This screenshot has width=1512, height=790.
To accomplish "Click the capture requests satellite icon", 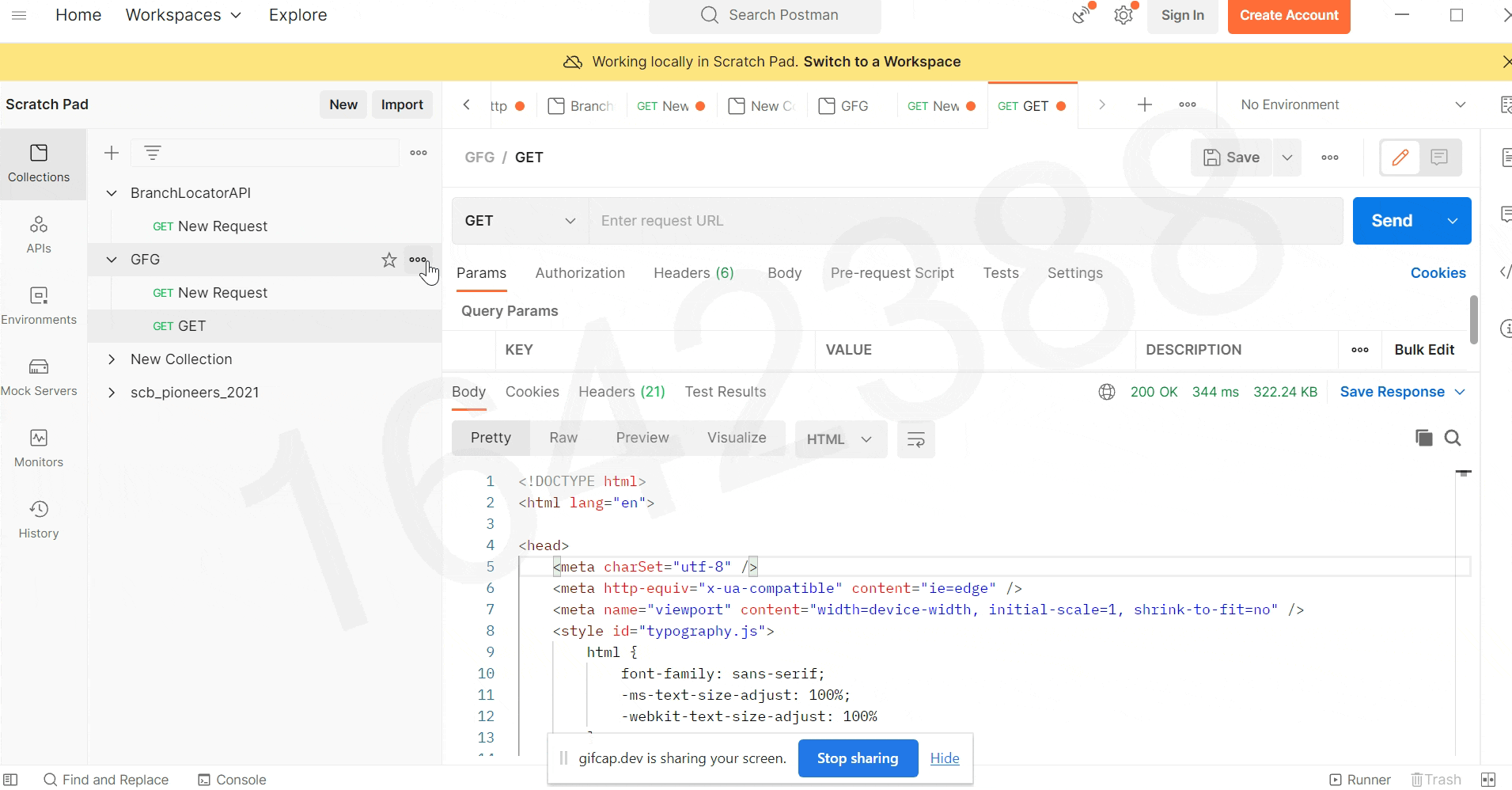I will coord(1081,15).
